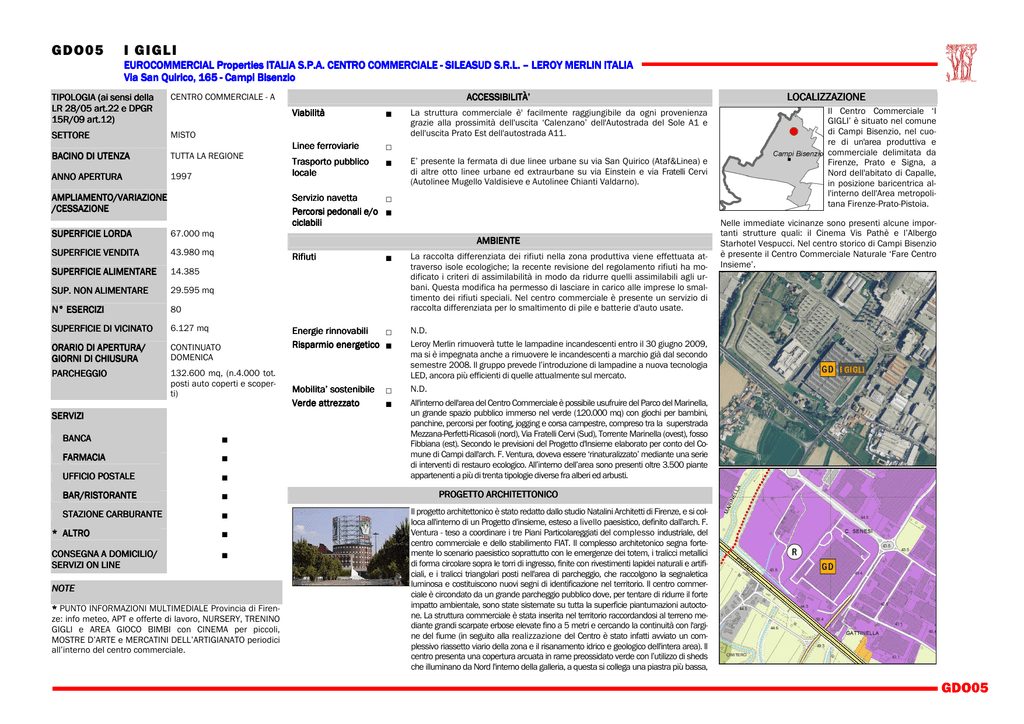Screen dimensions: 1024x724
Task: Click the 'SUPERFICIE LORDA' label
Action: (91, 233)
